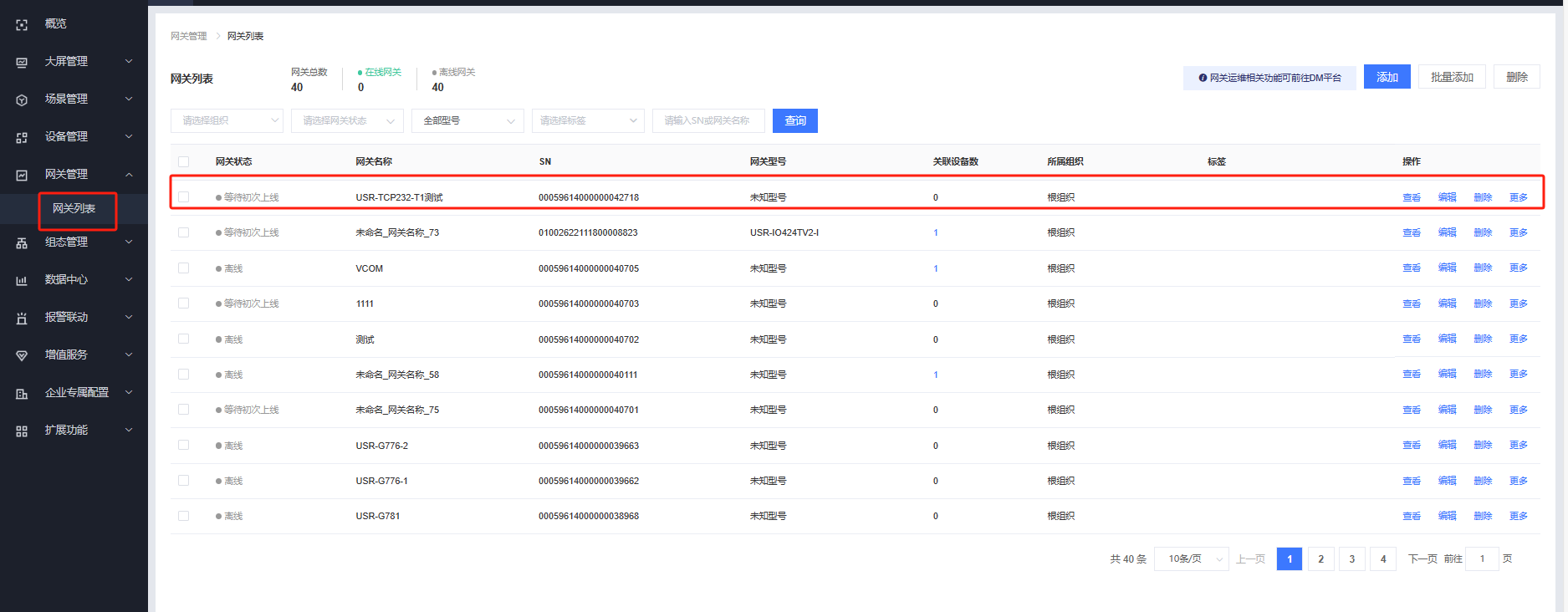Image resolution: width=1568 pixels, height=612 pixels.
Task: Open the 10条/页 page size dropdown
Action: [x=1191, y=559]
